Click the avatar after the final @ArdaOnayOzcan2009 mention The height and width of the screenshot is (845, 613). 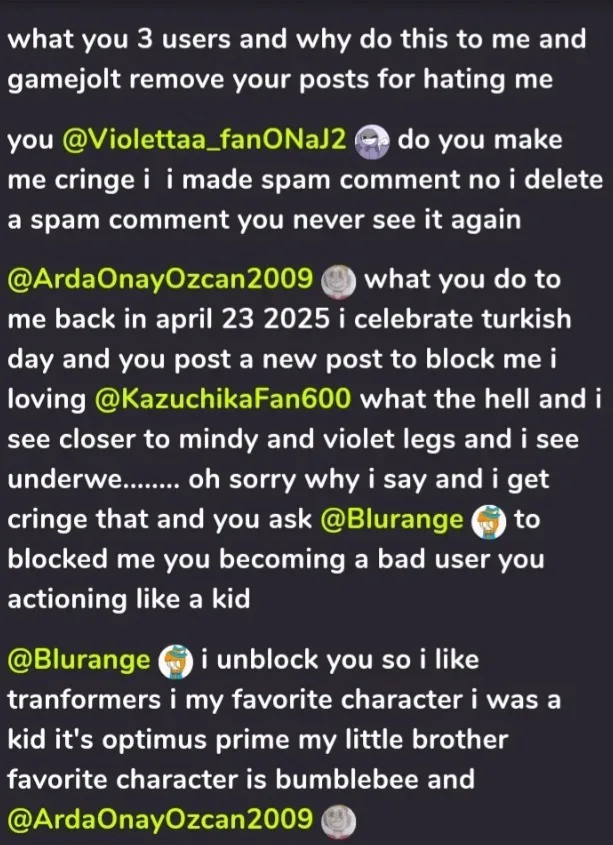(x=339, y=821)
